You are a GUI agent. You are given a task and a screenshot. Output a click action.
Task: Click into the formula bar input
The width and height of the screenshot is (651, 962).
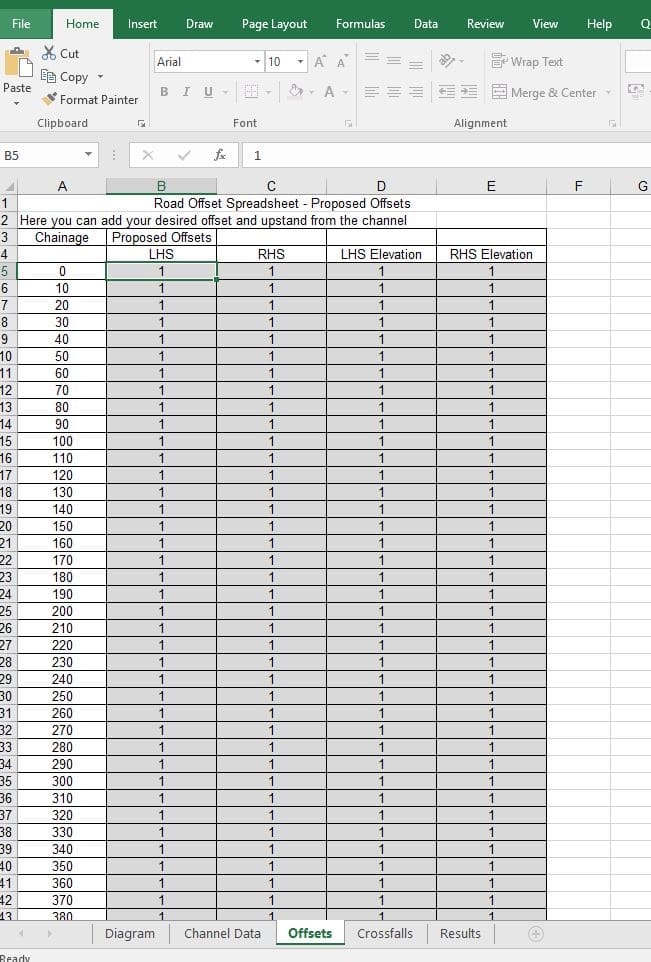coord(447,155)
